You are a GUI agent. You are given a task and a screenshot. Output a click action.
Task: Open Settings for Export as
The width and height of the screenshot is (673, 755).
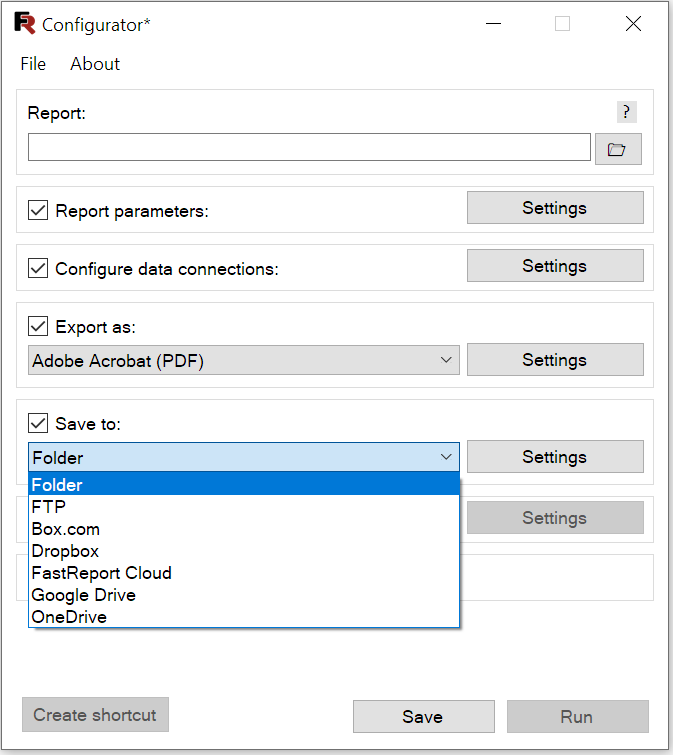pos(555,359)
